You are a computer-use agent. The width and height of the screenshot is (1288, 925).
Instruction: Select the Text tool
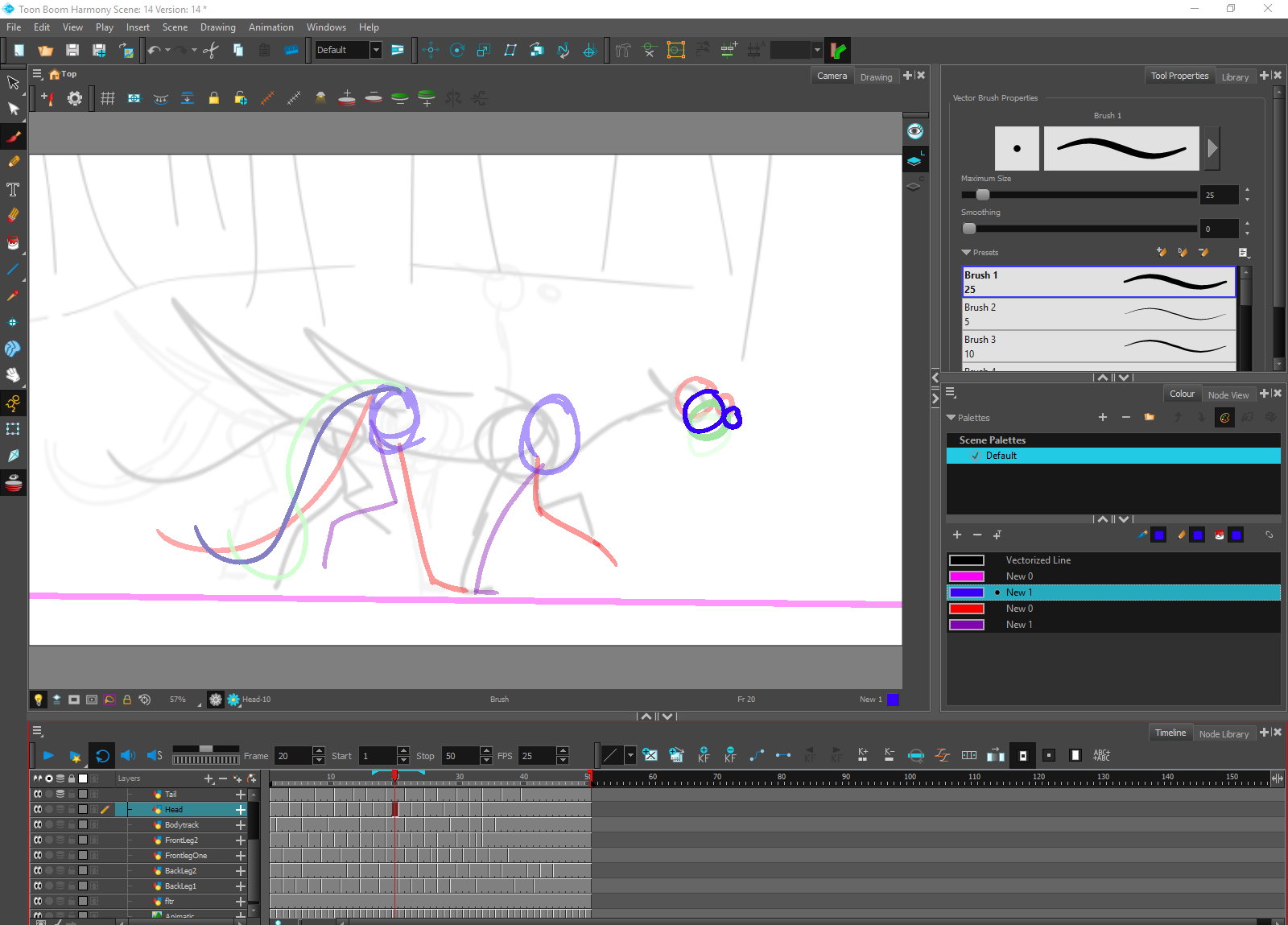tap(13, 189)
